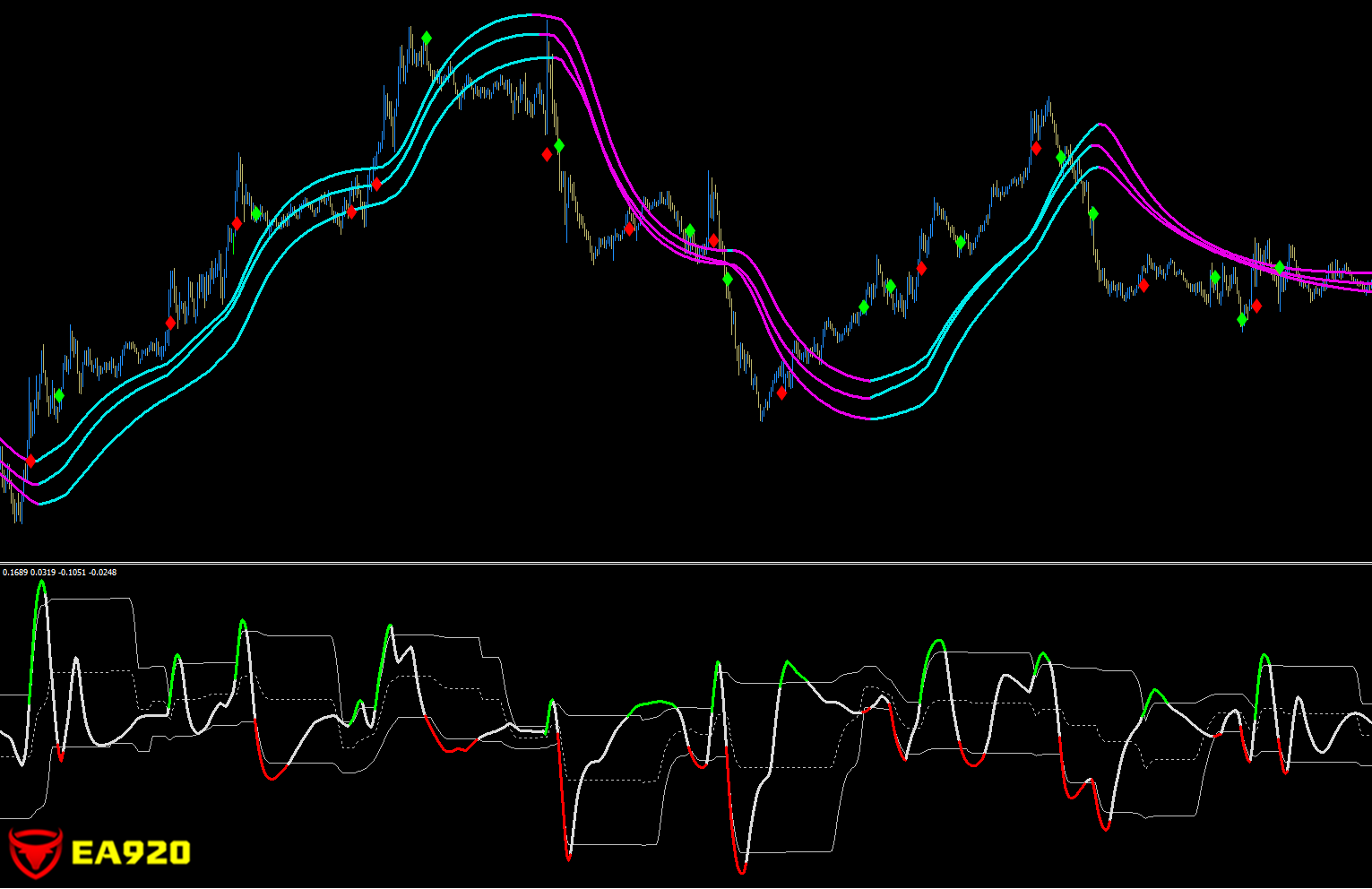Select the red diamond near the lowest price trough

(781, 393)
